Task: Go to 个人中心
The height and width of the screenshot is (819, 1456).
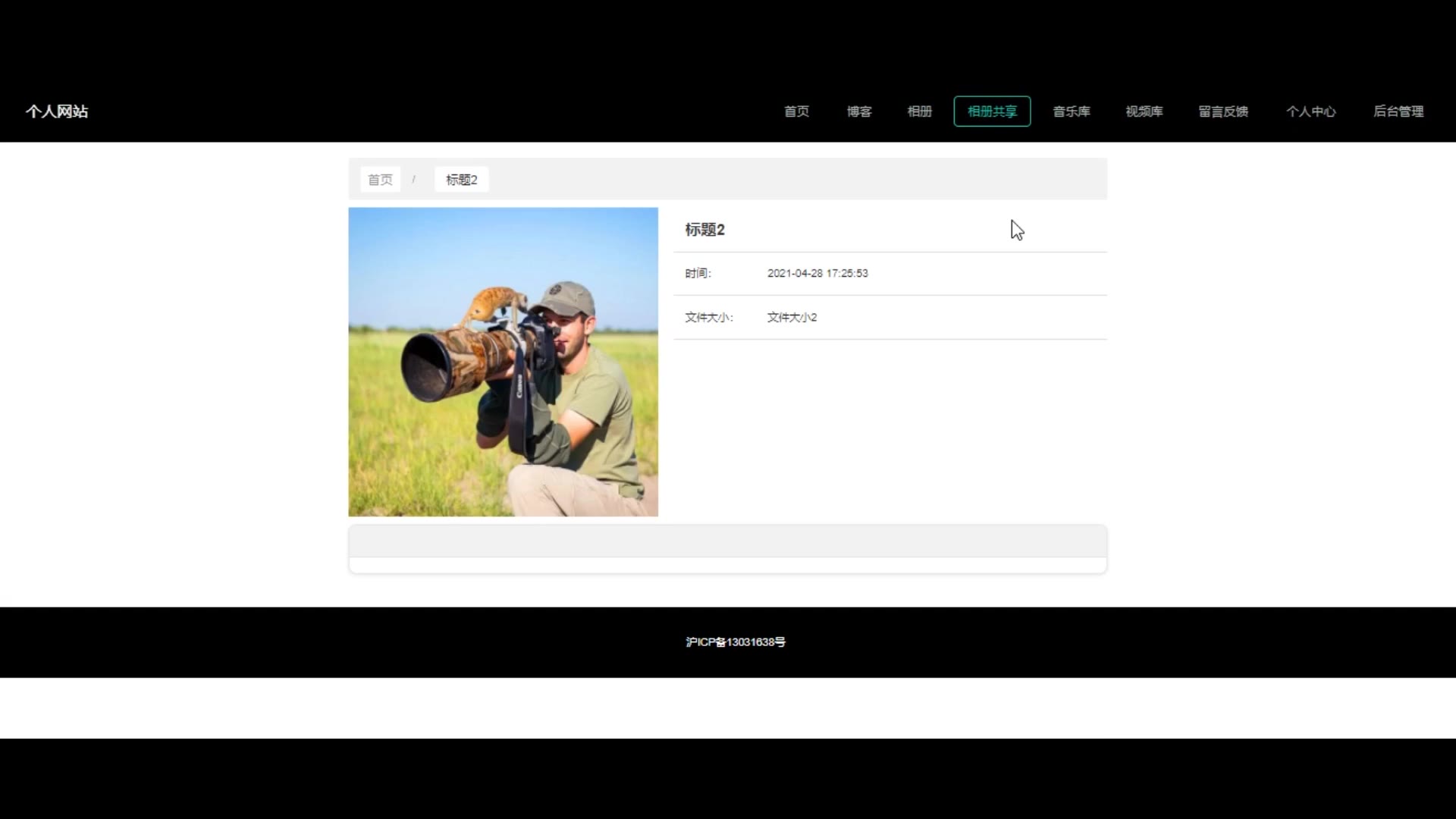Action: click(1310, 111)
